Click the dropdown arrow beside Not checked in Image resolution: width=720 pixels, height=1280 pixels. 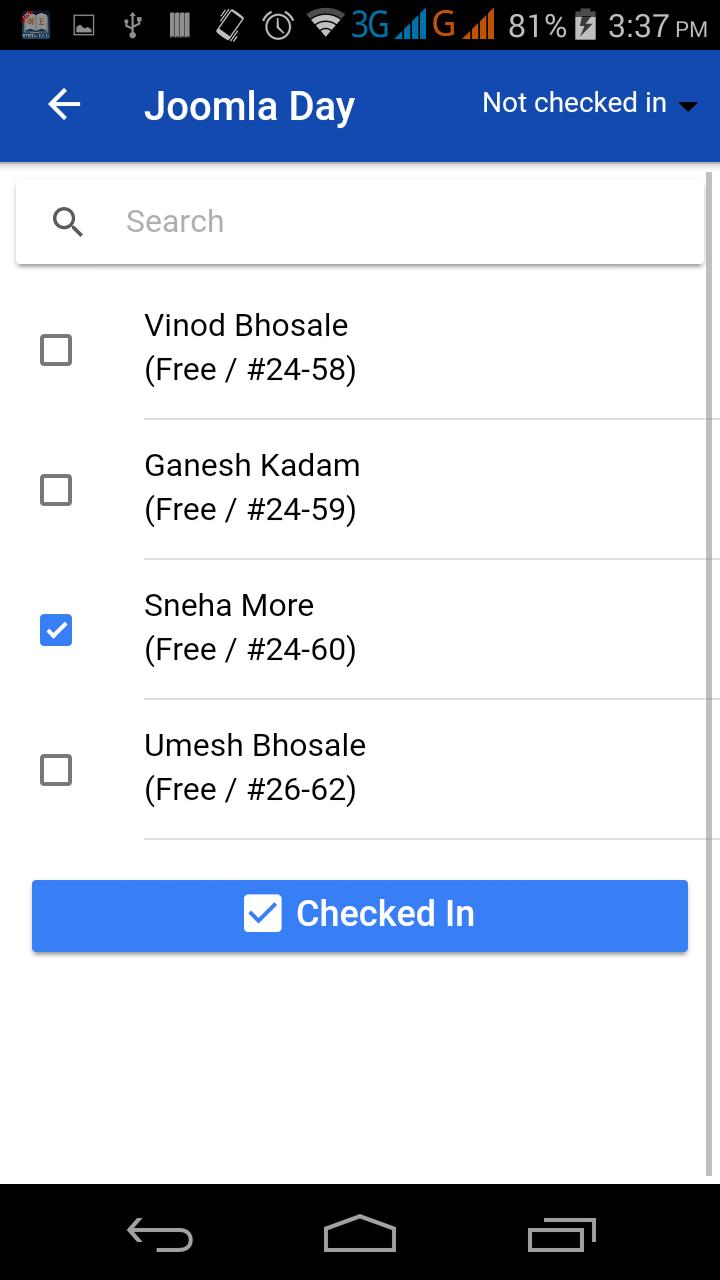pyautogui.click(x=688, y=106)
